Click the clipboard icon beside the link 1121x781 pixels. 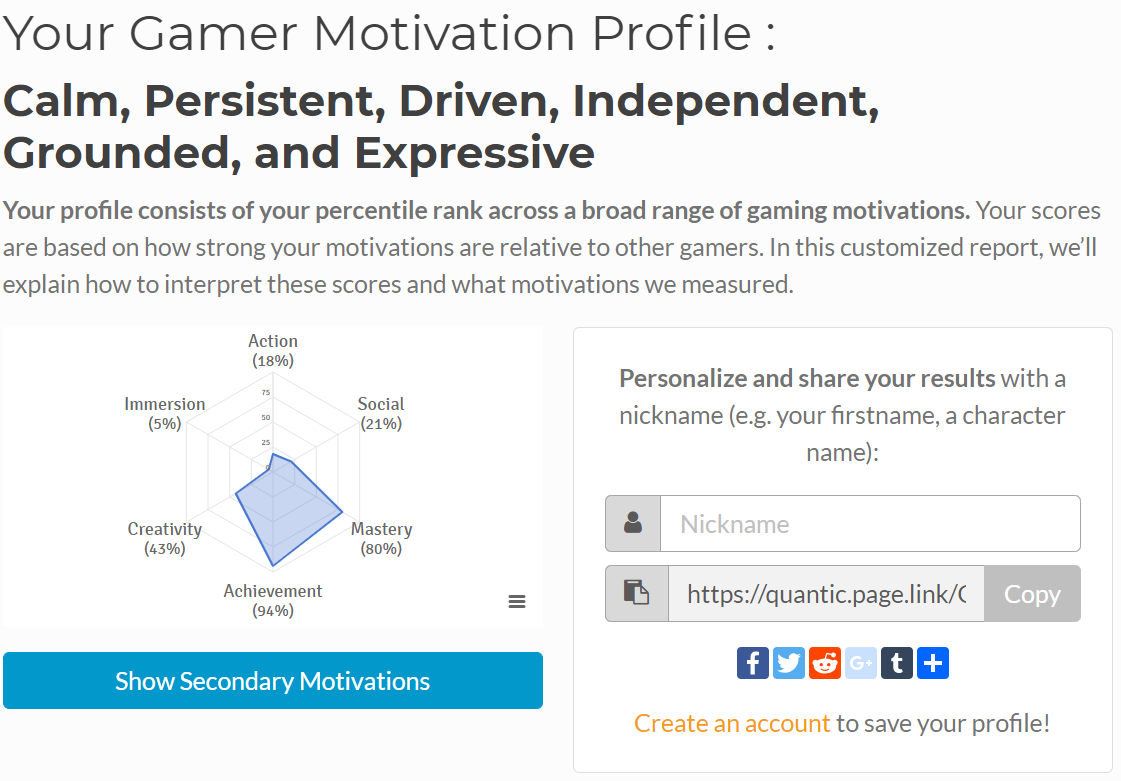click(637, 593)
